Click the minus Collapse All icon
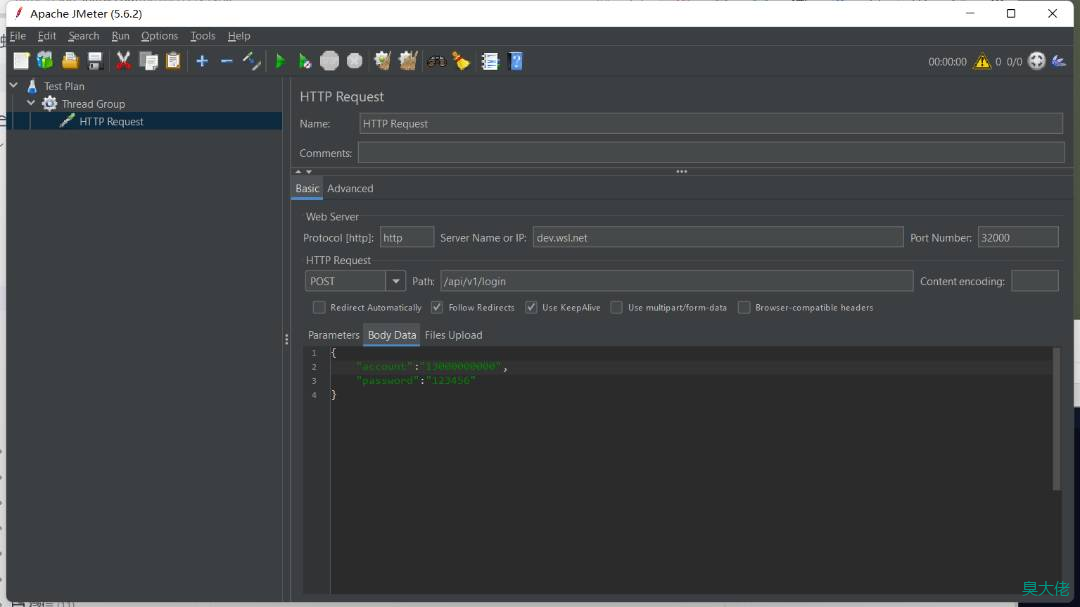The image size is (1080, 607). click(227, 61)
